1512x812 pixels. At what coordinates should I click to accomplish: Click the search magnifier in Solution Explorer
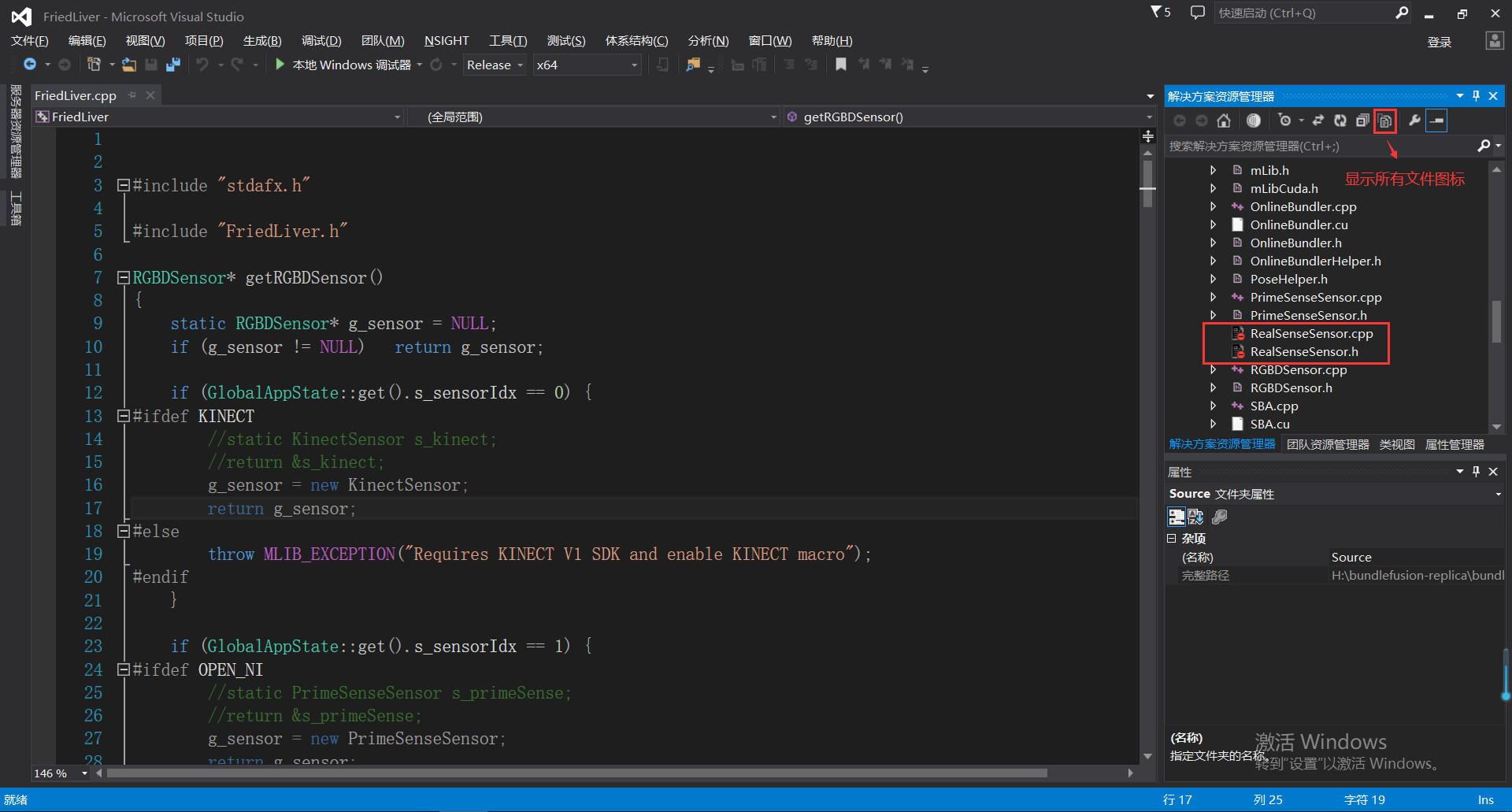click(x=1484, y=146)
